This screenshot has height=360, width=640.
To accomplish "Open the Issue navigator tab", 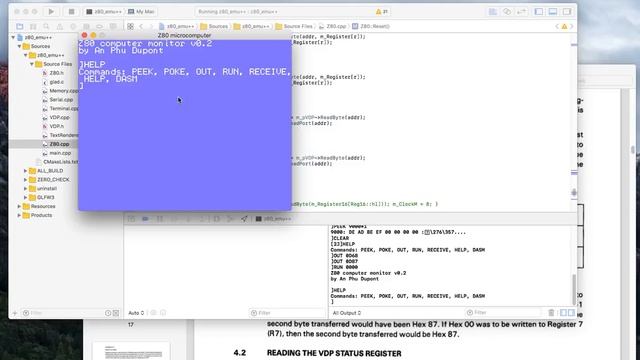I will [60, 26].
